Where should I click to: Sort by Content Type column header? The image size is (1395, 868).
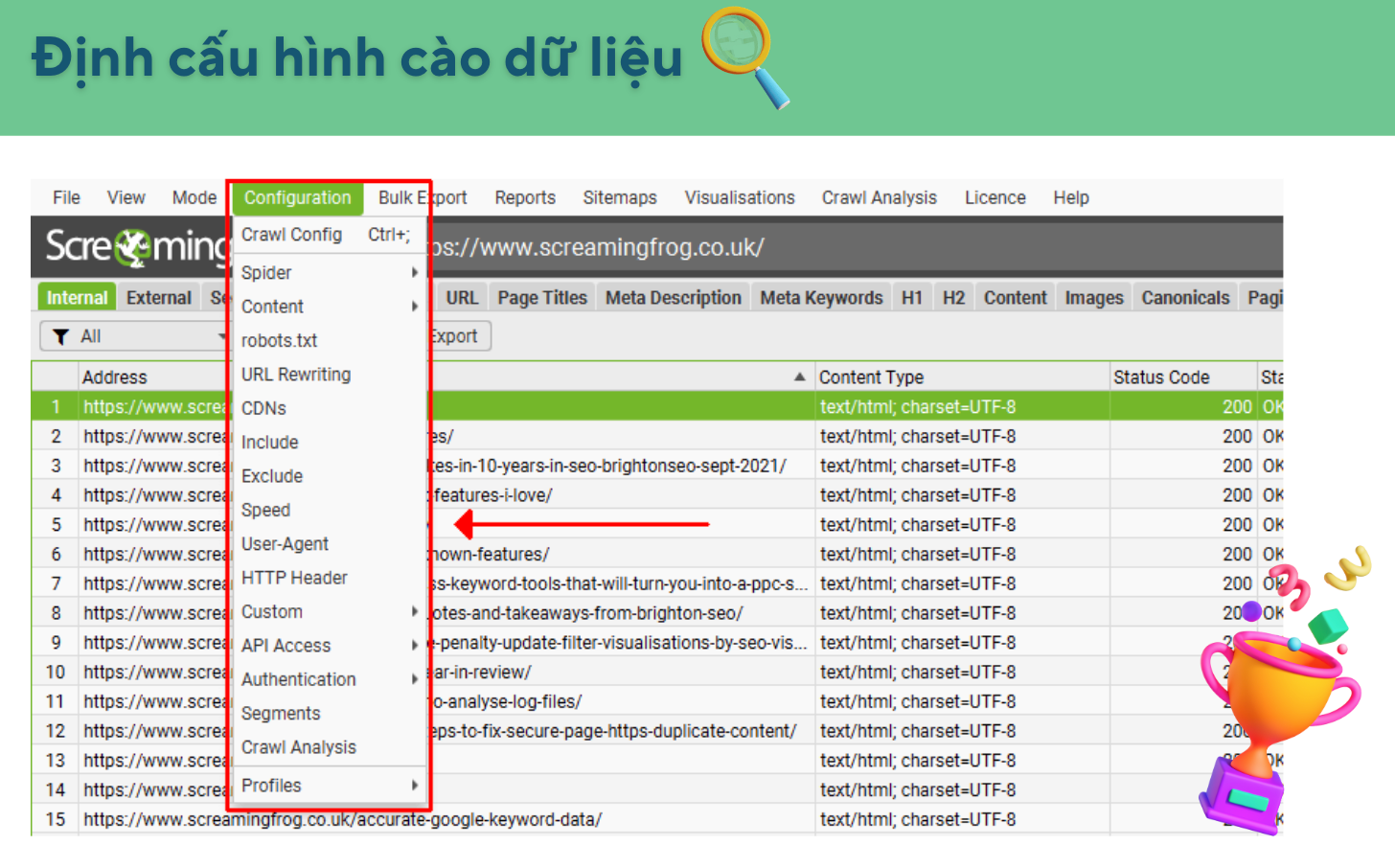click(x=962, y=377)
